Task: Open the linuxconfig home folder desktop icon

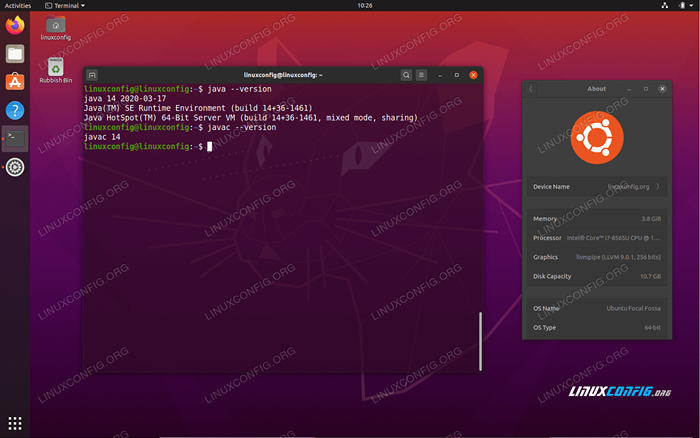Action: pyautogui.click(x=56, y=29)
